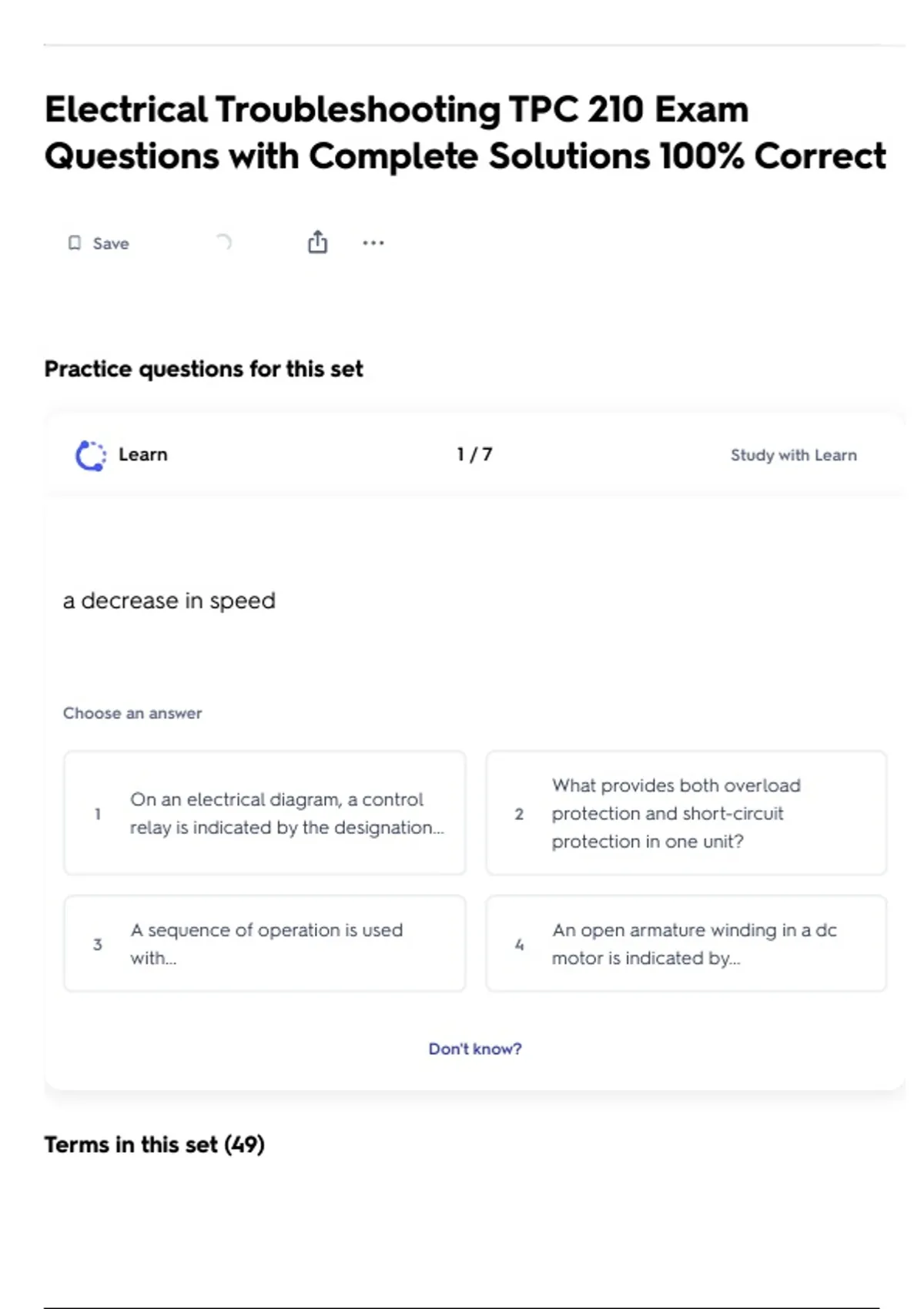Pick the 'A sequence of operation' answer

click(265, 943)
